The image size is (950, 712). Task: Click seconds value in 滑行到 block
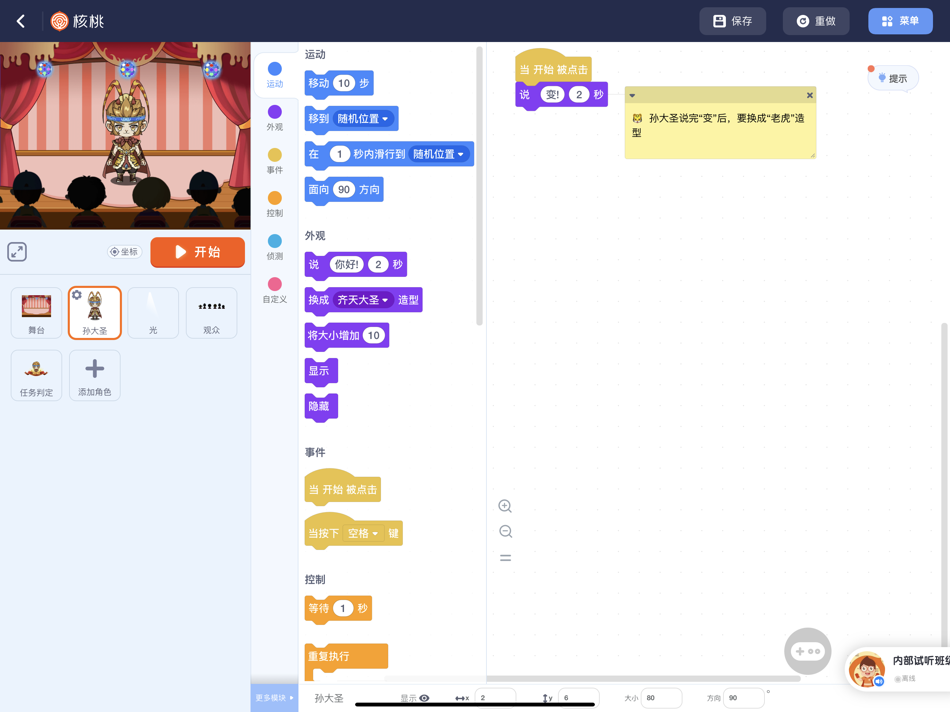pos(340,155)
